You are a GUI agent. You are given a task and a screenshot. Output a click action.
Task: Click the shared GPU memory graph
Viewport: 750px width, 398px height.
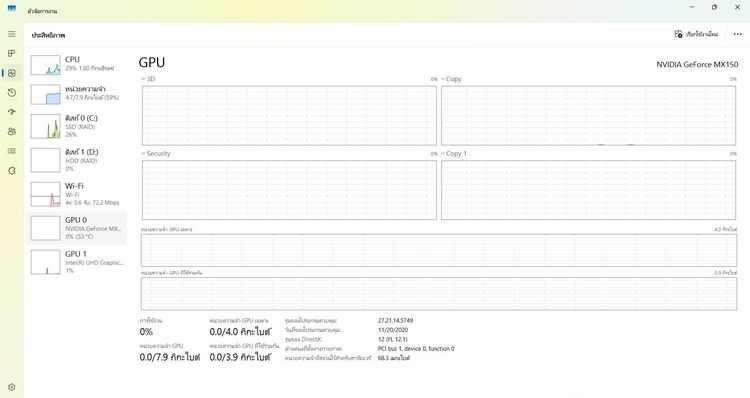(x=439, y=293)
